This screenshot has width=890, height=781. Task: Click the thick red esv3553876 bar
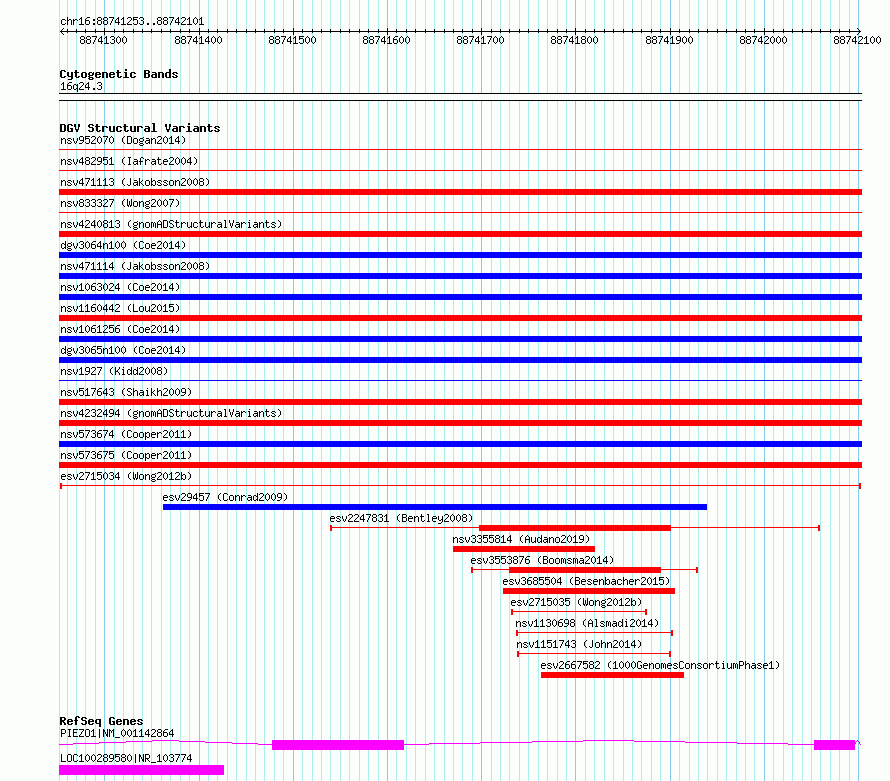pos(585,570)
